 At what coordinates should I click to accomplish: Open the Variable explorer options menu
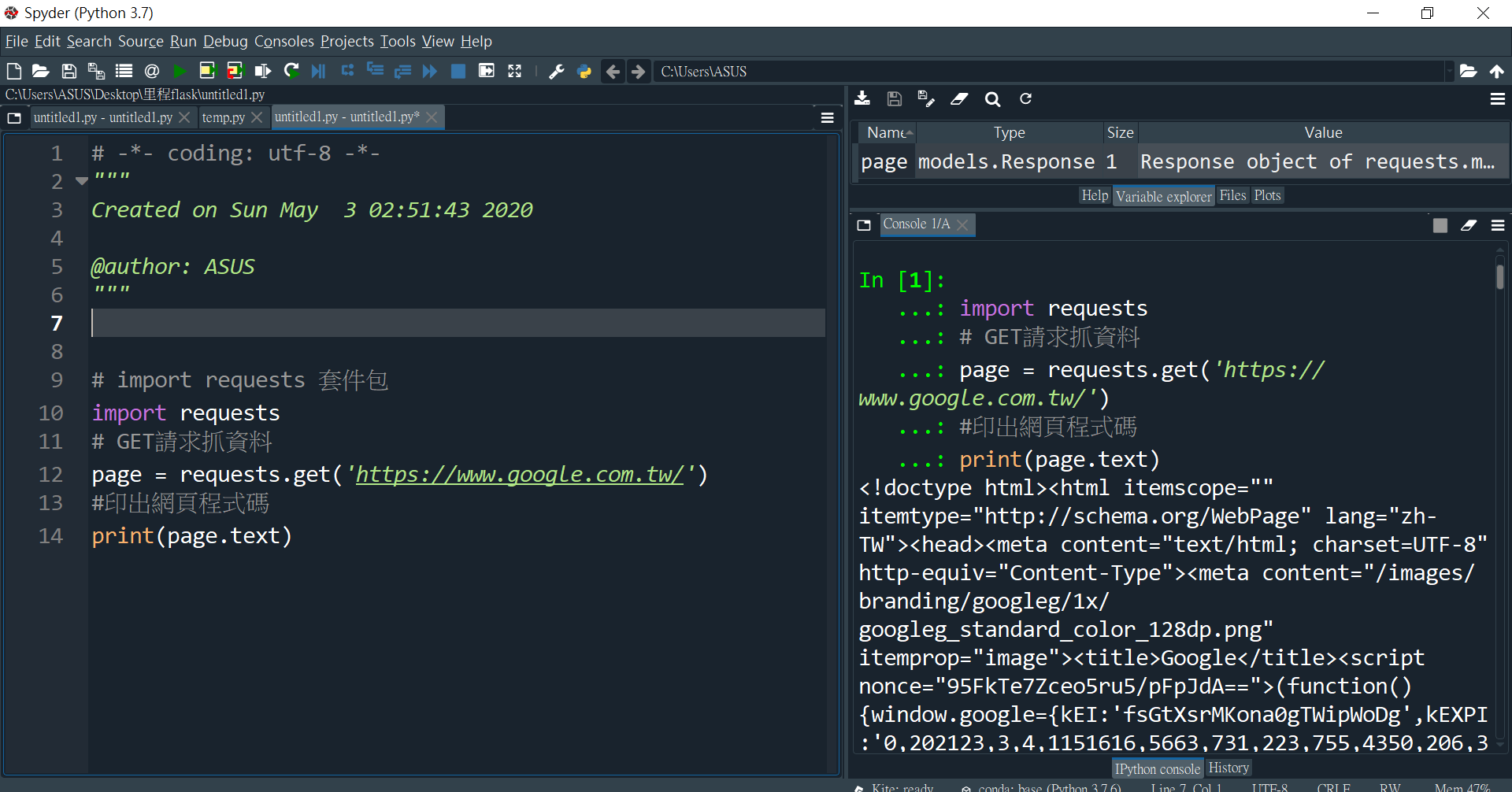pos(1498,98)
